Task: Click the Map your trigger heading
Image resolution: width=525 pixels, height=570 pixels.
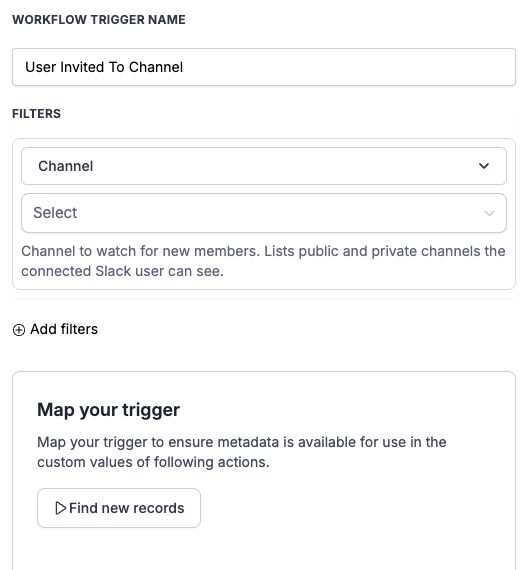Action: coord(108,410)
